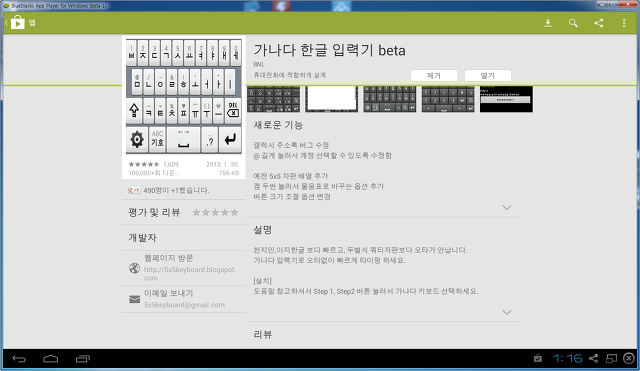Tap the Android back arrow icon
This screenshot has height=371, width=640.
(19, 359)
